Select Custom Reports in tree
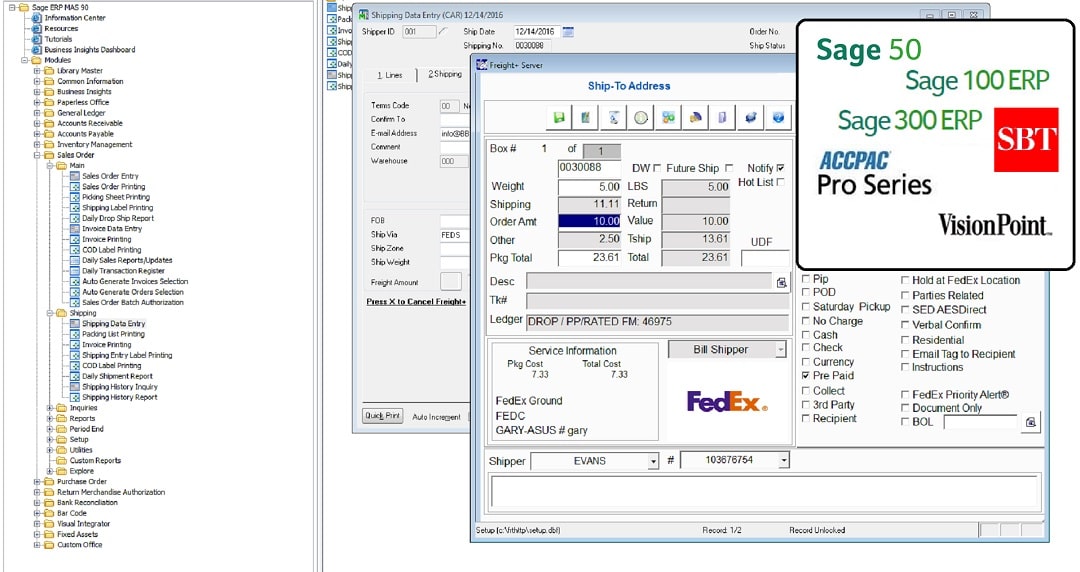The image size is (1080, 572). (x=95, y=461)
